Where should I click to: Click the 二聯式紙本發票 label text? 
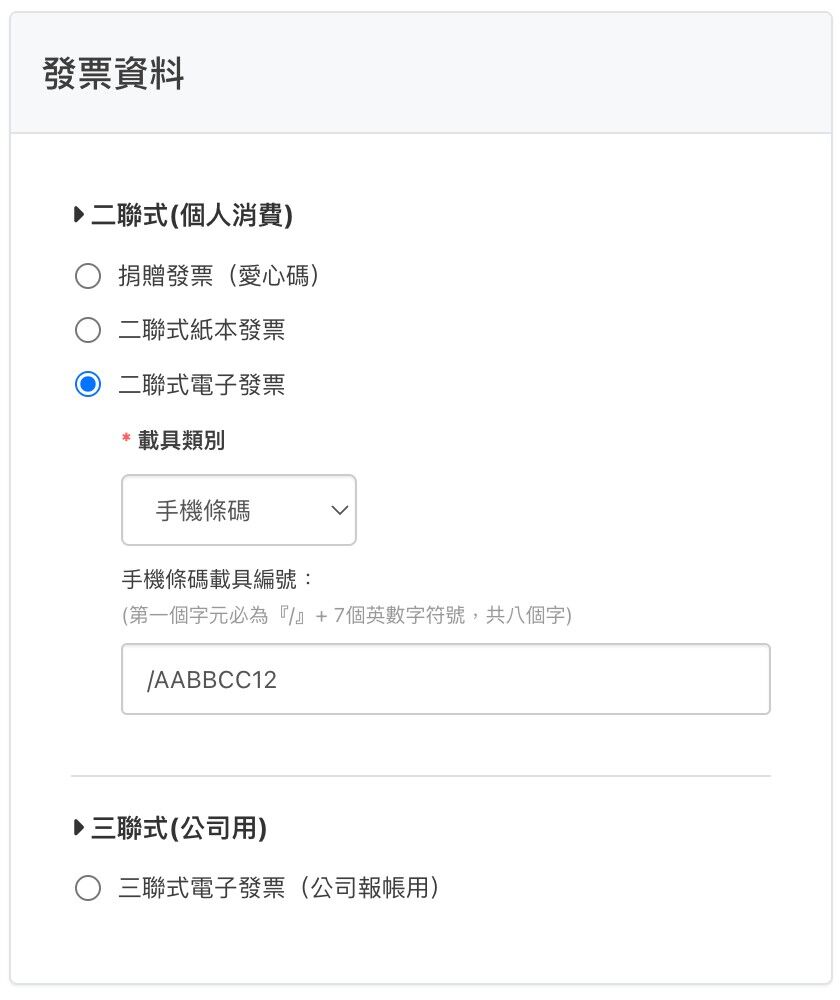click(x=202, y=330)
